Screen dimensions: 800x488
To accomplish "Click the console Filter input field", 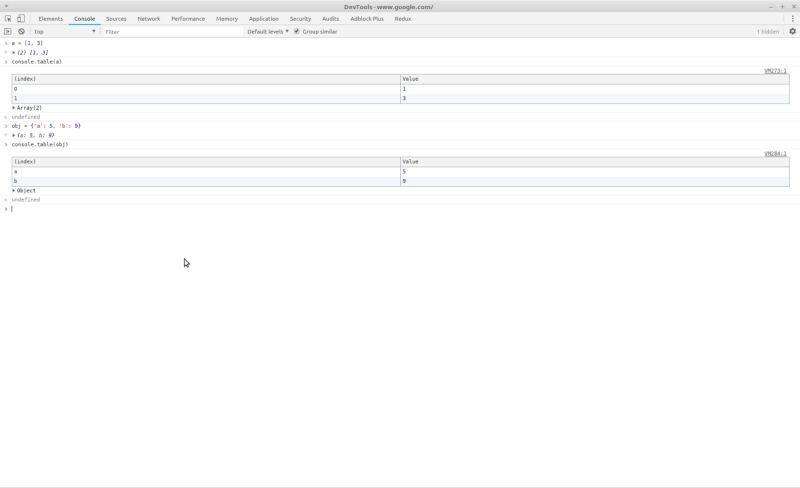I will pos(170,31).
